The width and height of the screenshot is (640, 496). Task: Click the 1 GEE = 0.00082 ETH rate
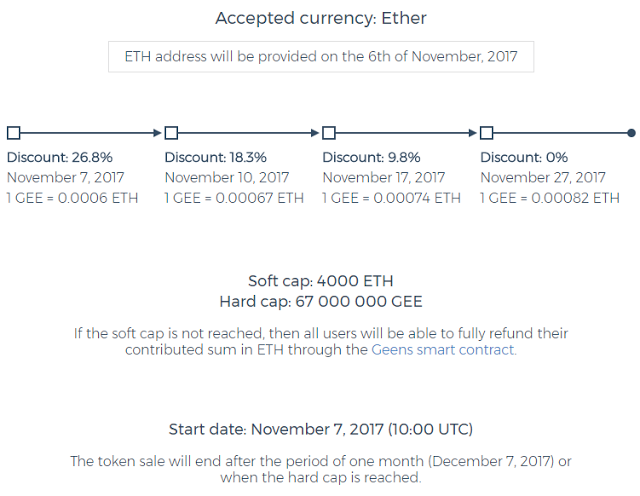click(550, 198)
